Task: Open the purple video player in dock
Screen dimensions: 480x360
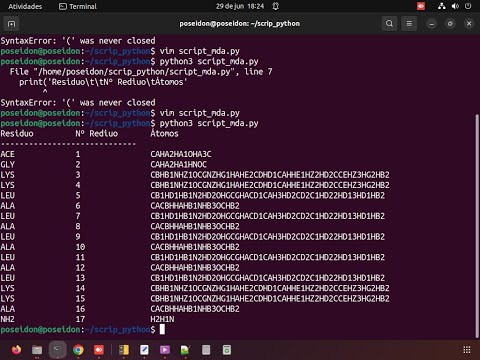Action: click(x=165, y=350)
